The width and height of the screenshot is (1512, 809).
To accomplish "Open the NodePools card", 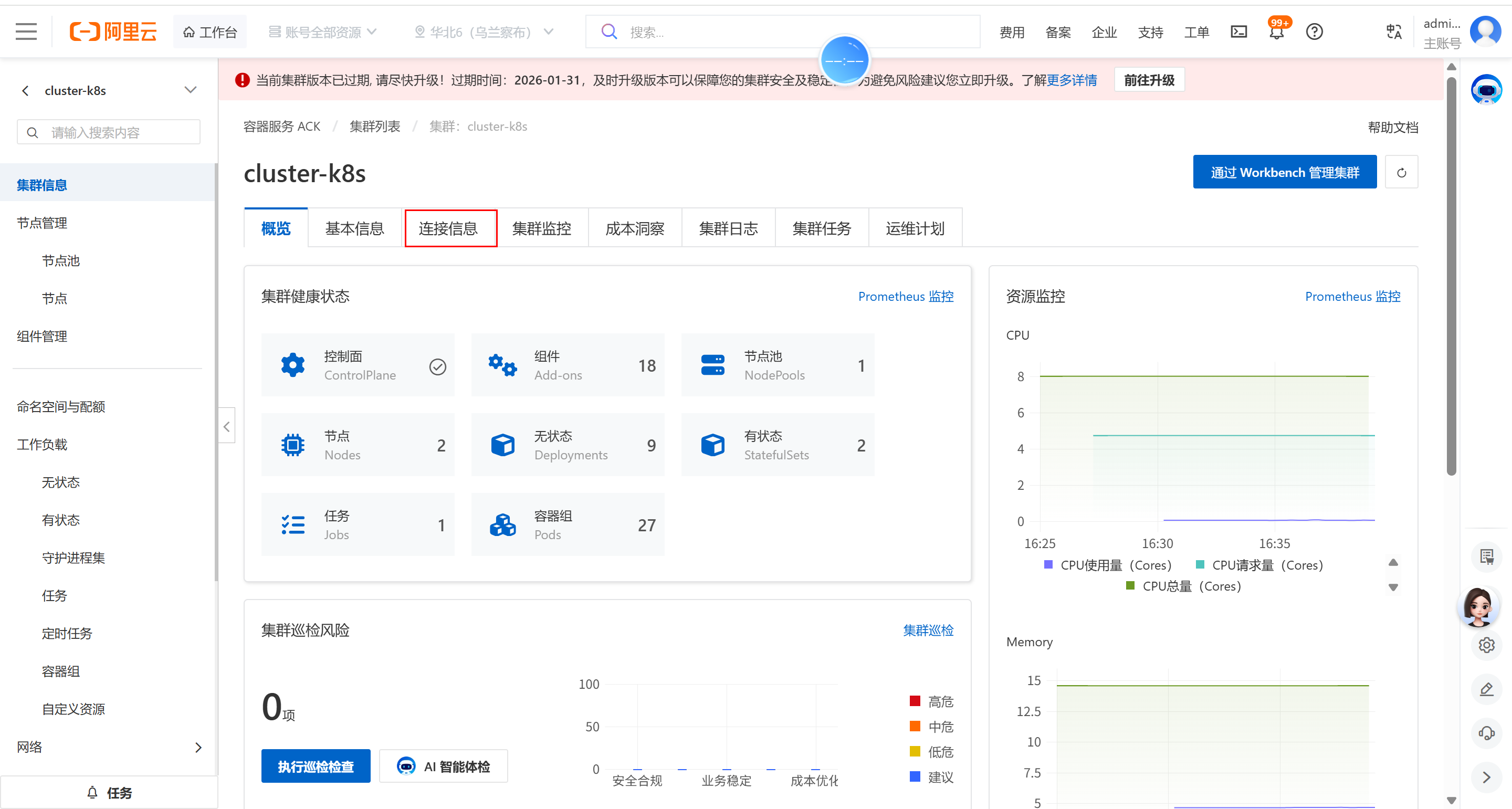I will pyautogui.click(x=778, y=365).
